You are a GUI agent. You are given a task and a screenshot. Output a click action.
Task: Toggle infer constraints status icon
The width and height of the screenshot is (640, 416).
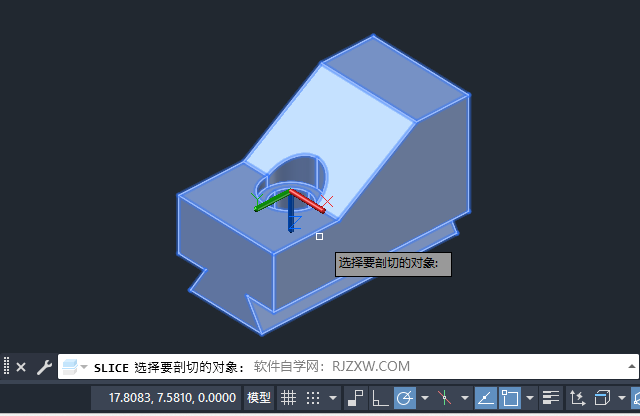355,398
